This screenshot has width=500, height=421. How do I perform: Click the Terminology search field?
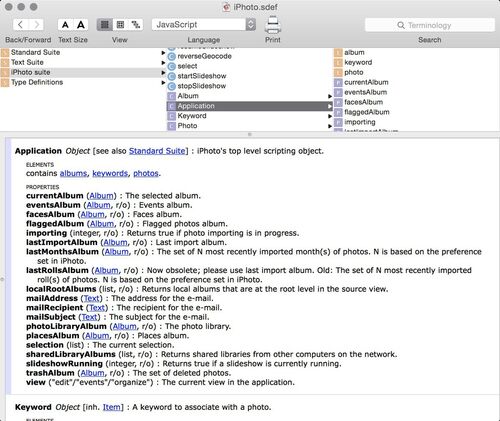click(430, 25)
